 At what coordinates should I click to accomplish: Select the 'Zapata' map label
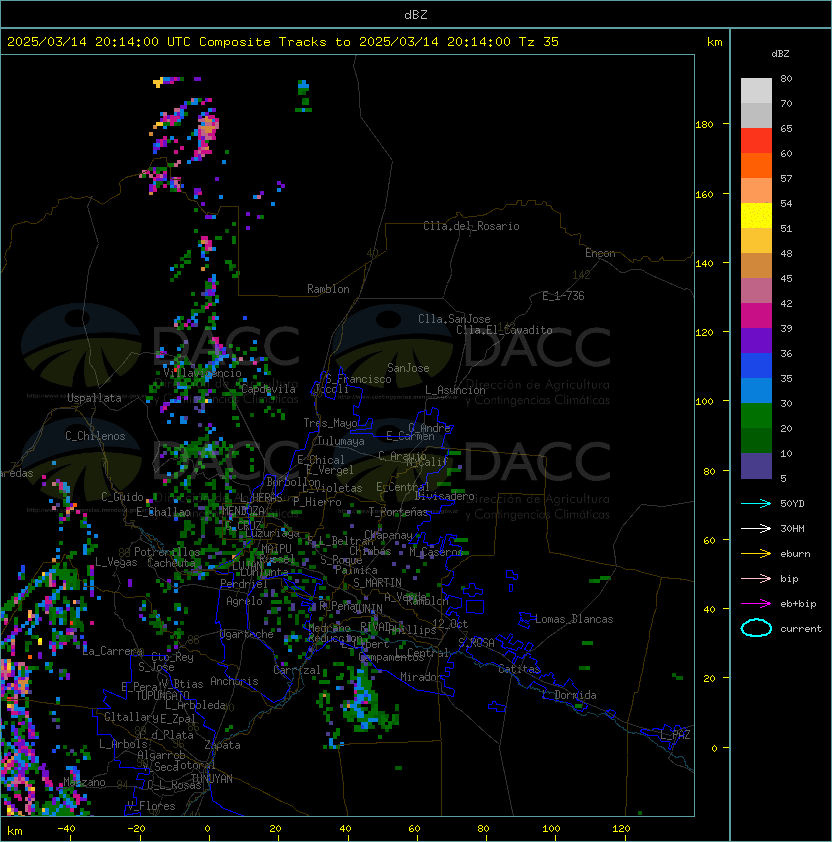[222, 745]
